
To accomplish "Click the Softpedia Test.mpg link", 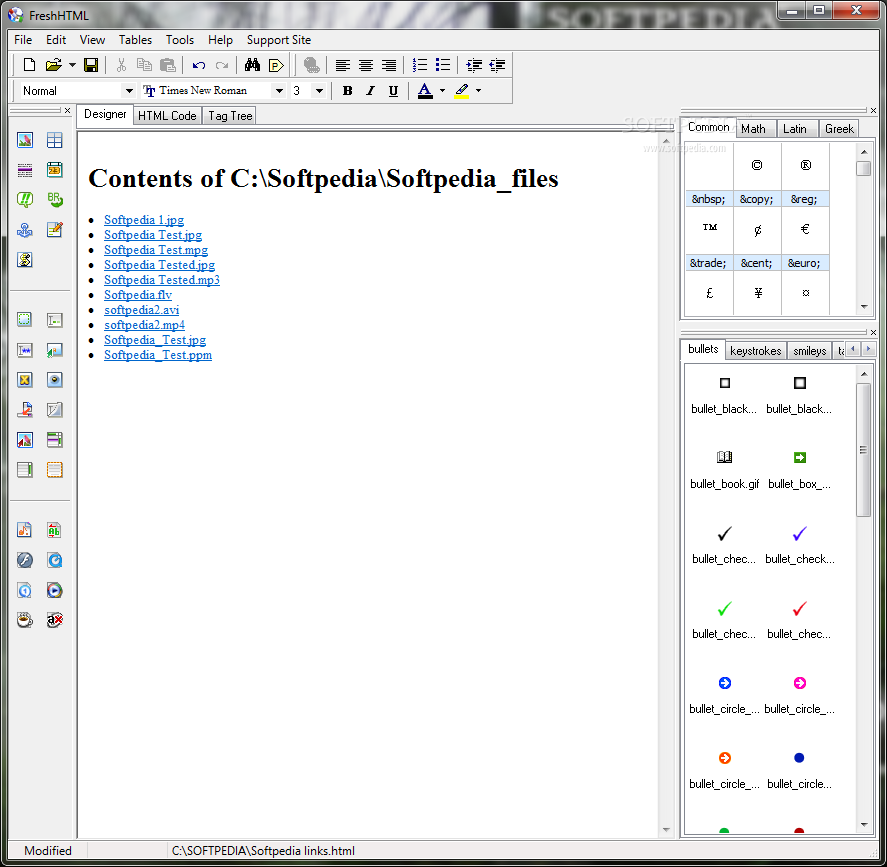I will 156,250.
